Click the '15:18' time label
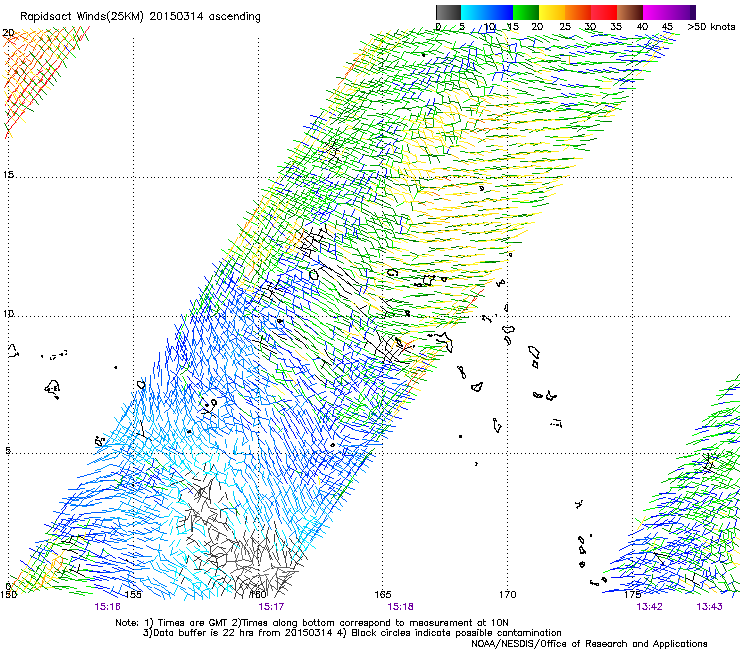740x650 pixels. [400, 607]
